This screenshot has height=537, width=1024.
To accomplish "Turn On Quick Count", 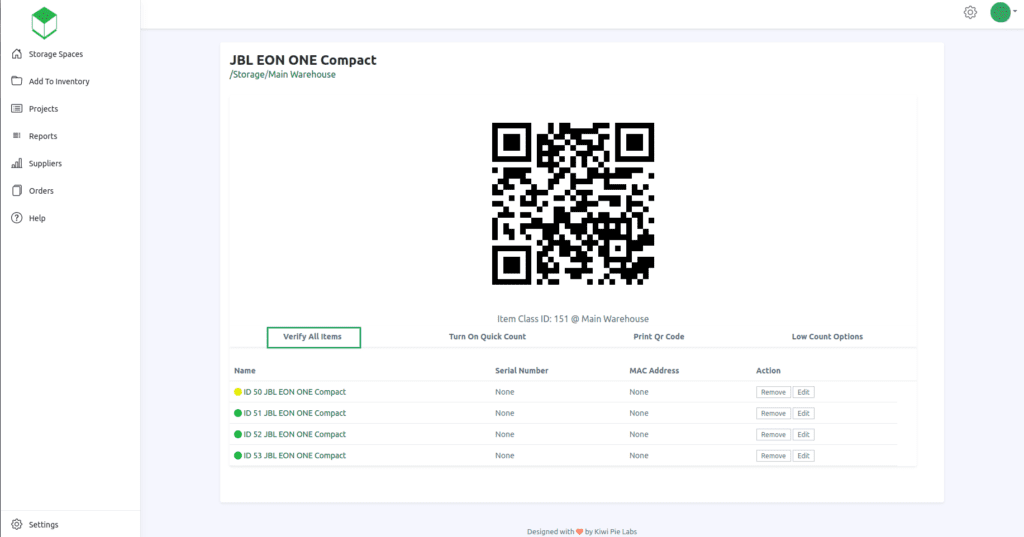I will tap(487, 337).
